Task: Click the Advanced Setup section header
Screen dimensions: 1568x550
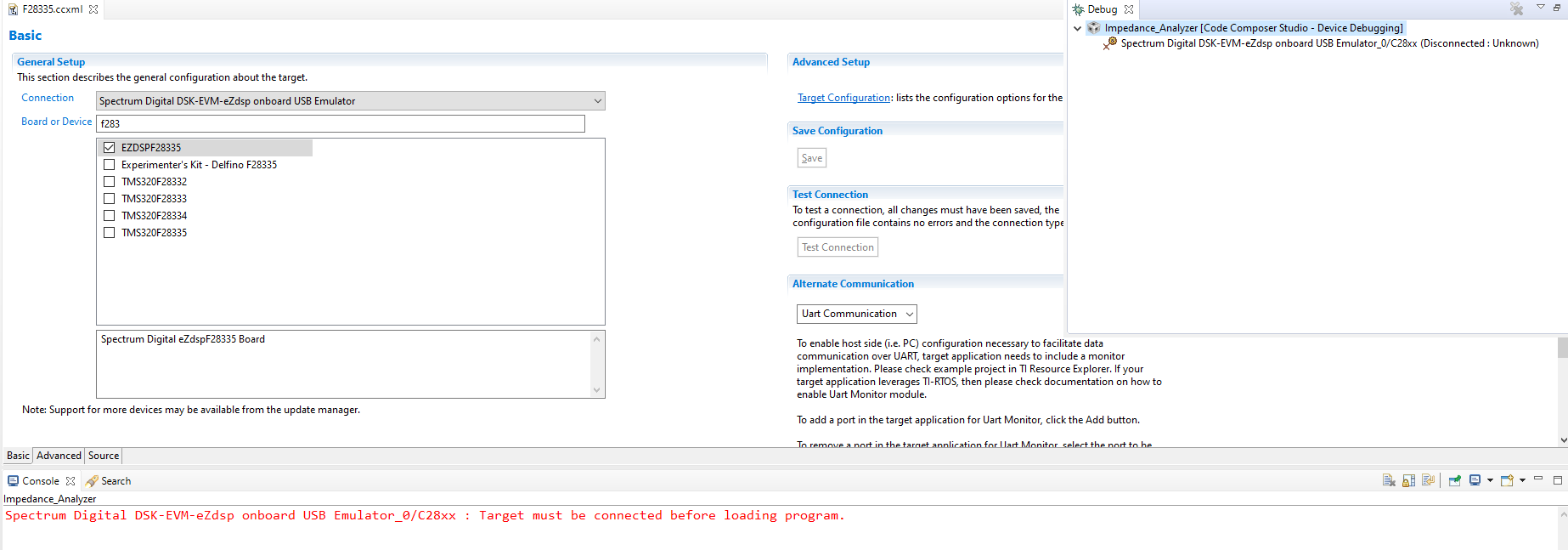Action: [831, 62]
